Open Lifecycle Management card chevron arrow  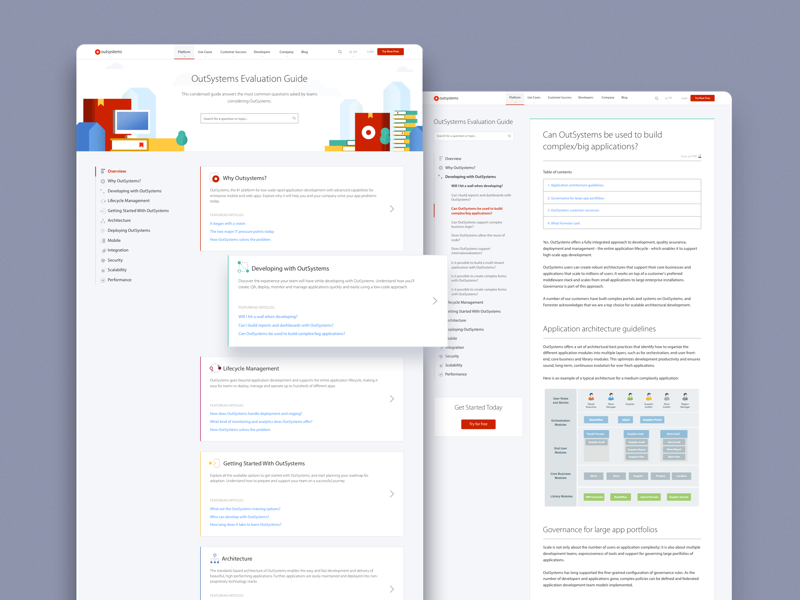392,398
